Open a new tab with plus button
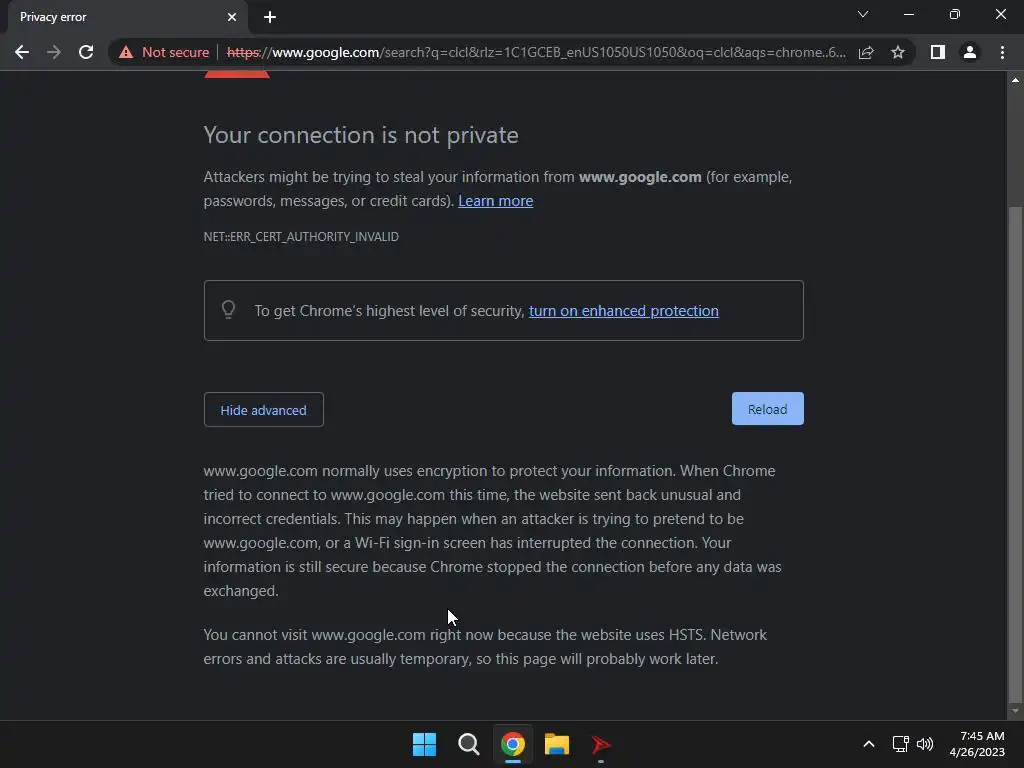The width and height of the screenshot is (1024, 768). (x=270, y=17)
